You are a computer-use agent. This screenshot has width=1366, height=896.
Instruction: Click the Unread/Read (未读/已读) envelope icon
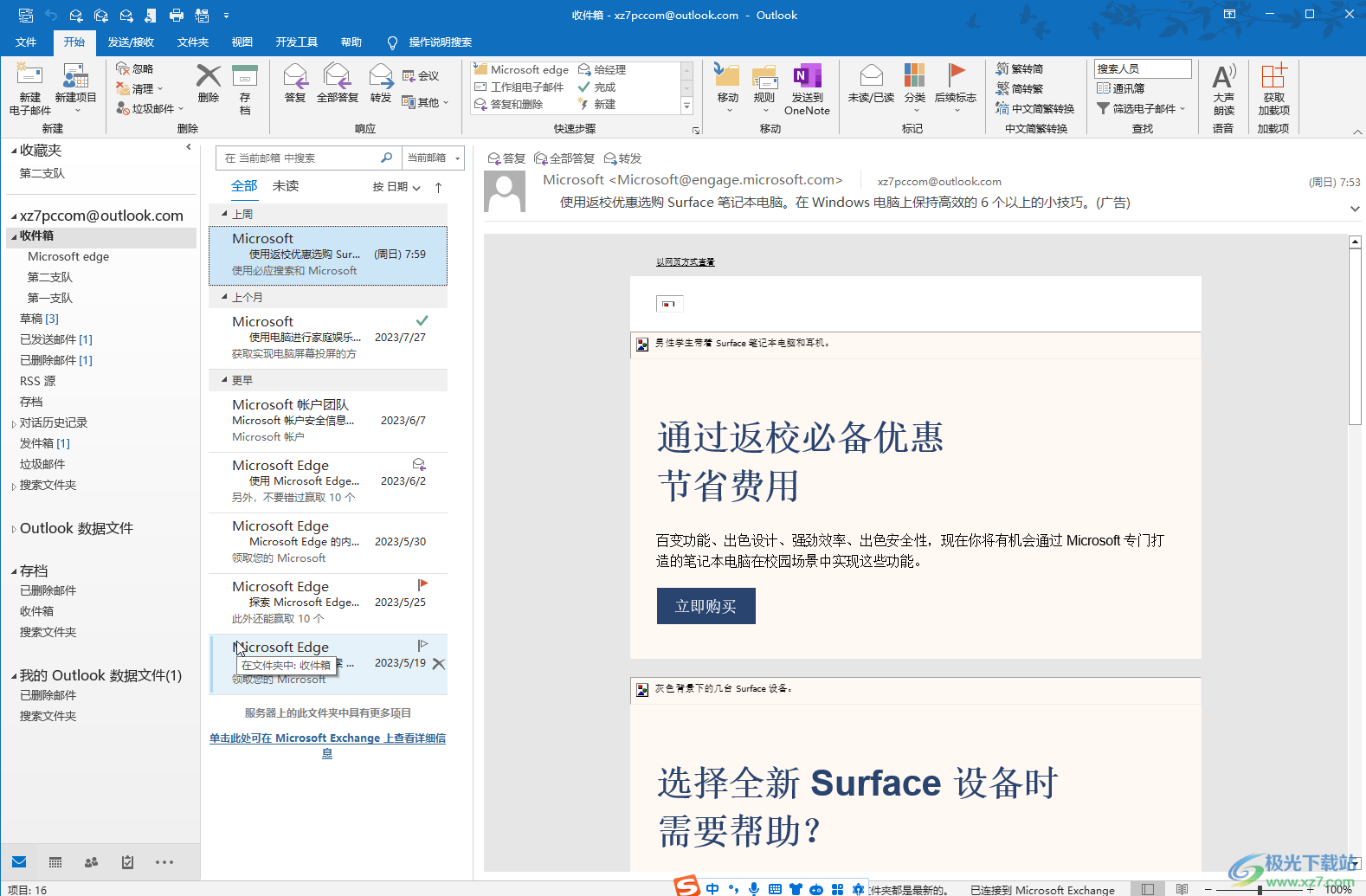[871, 75]
